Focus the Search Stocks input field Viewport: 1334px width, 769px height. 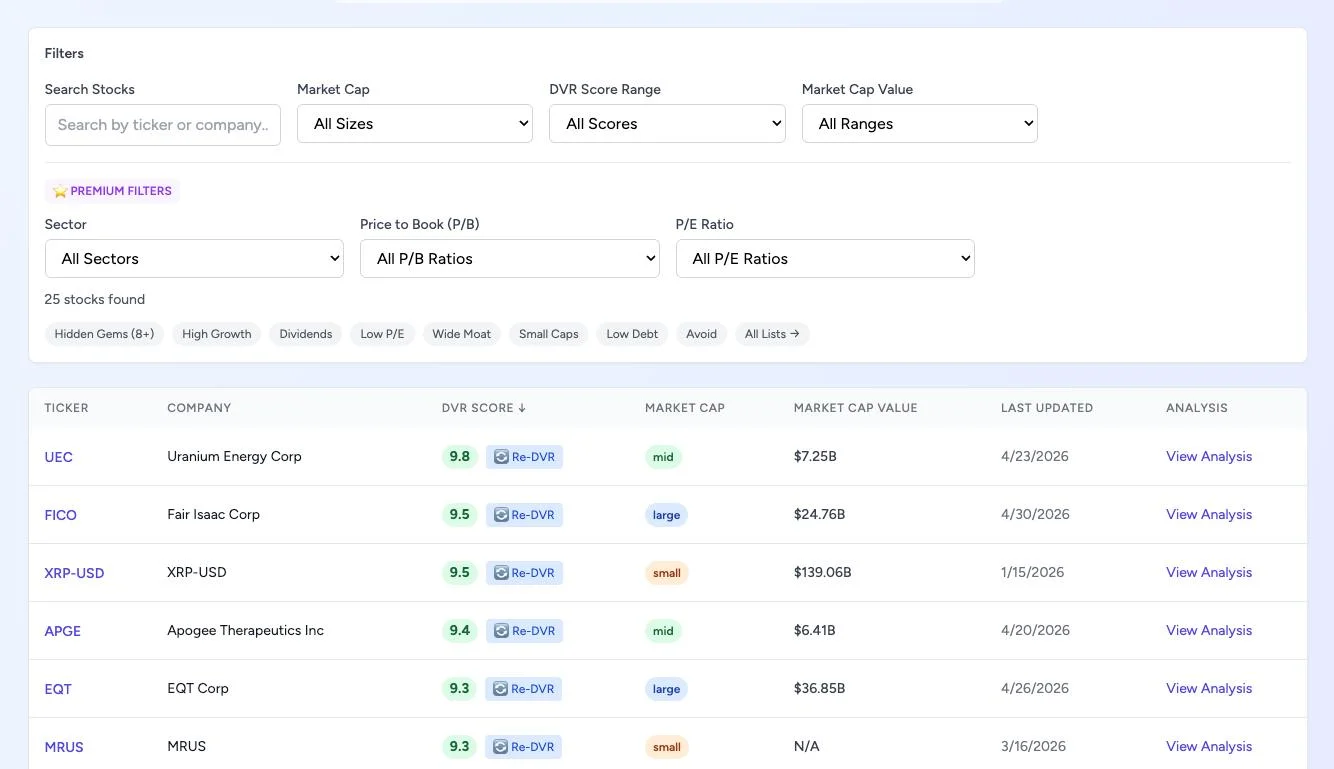[163, 125]
